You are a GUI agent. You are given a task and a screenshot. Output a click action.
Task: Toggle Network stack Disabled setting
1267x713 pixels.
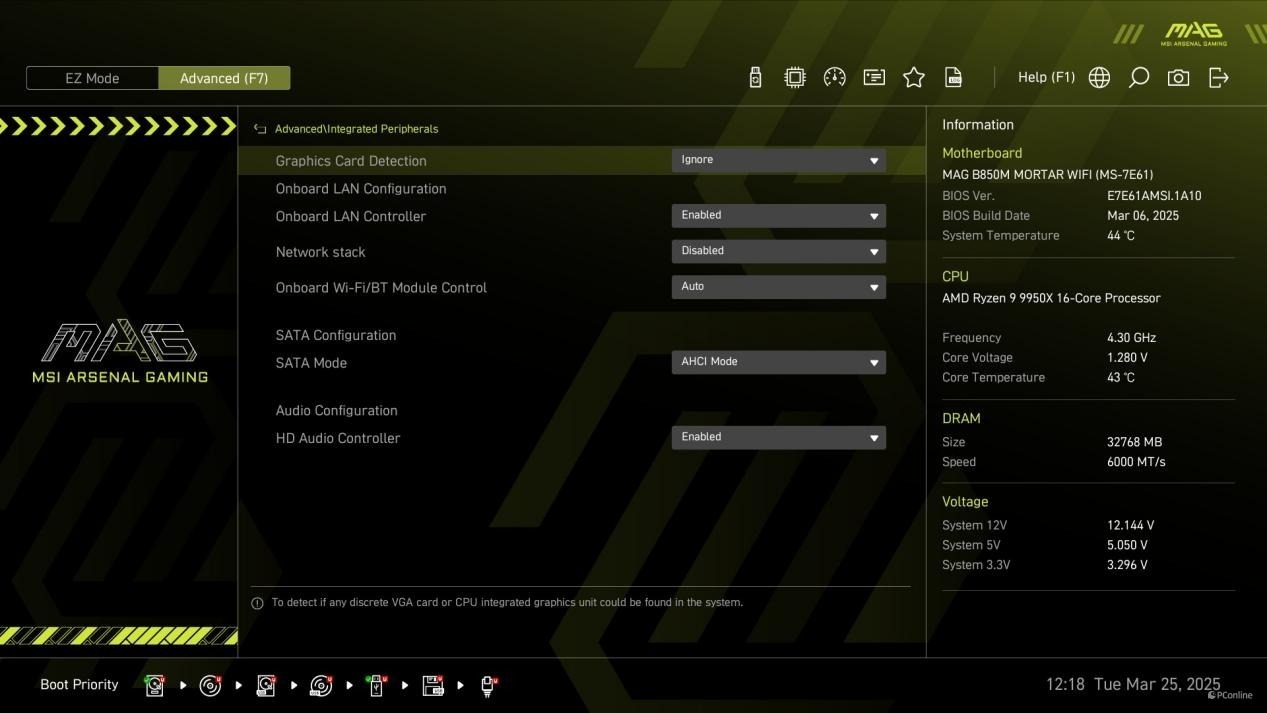tap(778, 251)
